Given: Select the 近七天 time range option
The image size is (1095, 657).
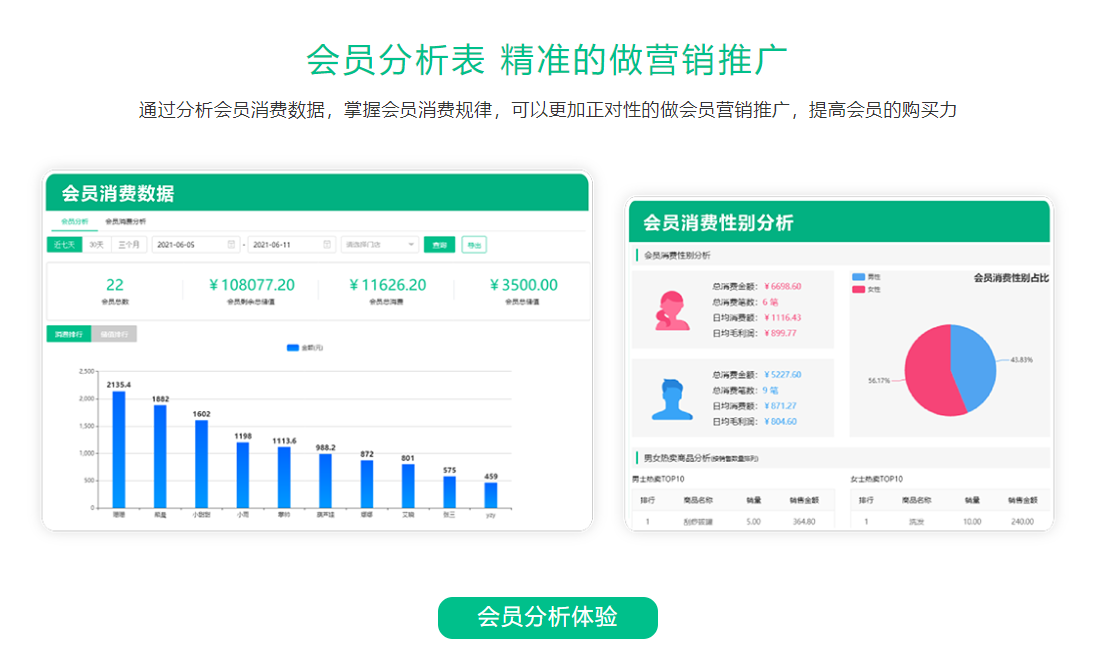Looking at the screenshot, I should [64, 244].
